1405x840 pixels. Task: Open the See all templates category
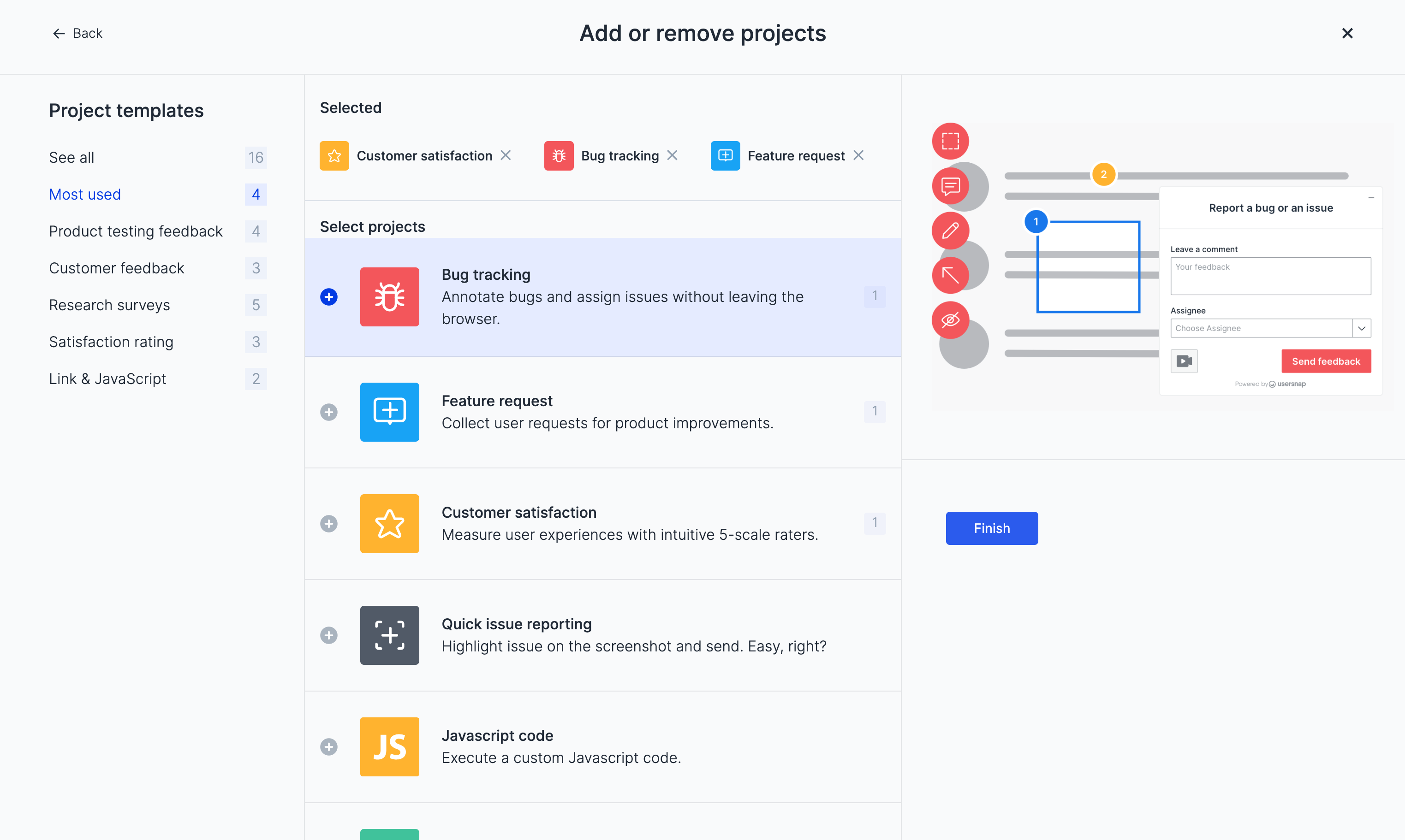point(71,157)
